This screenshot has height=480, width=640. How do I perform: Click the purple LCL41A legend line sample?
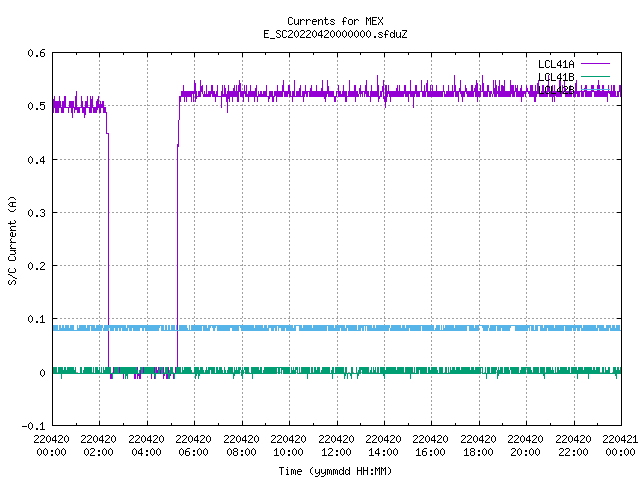coord(595,64)
